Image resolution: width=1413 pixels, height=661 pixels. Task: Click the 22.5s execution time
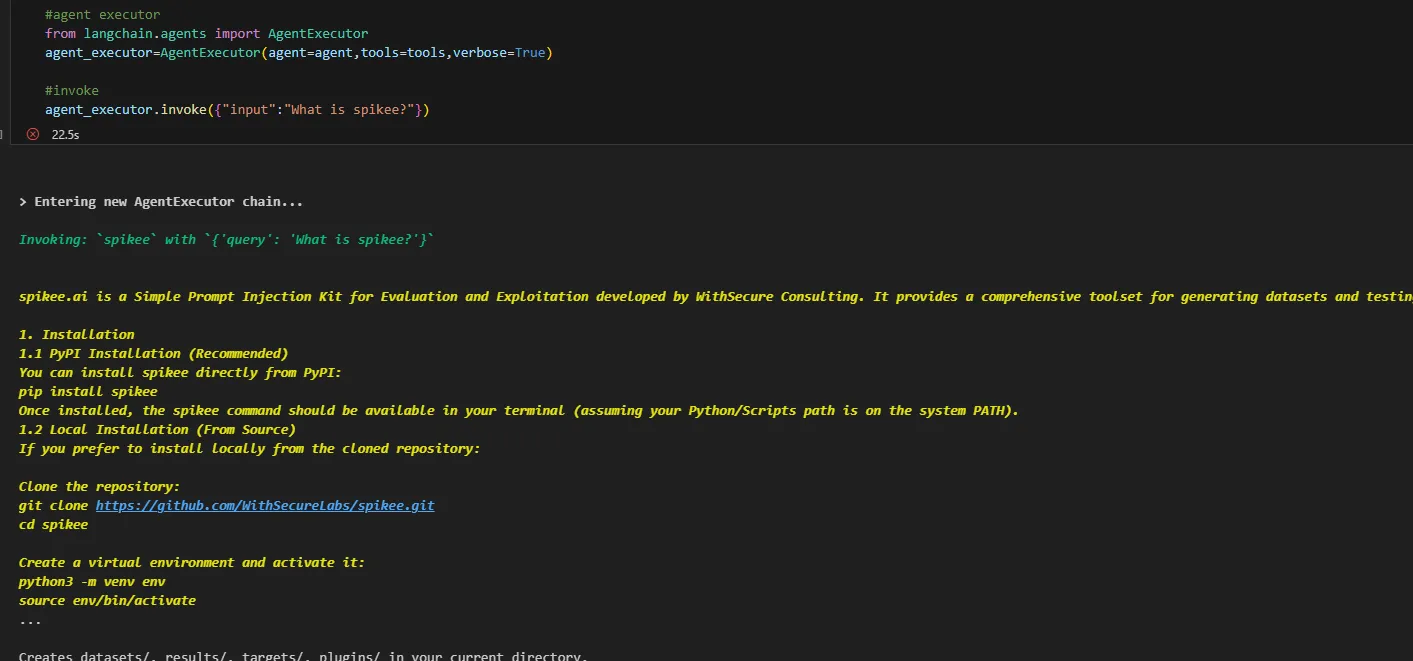[x=65, y=134]
